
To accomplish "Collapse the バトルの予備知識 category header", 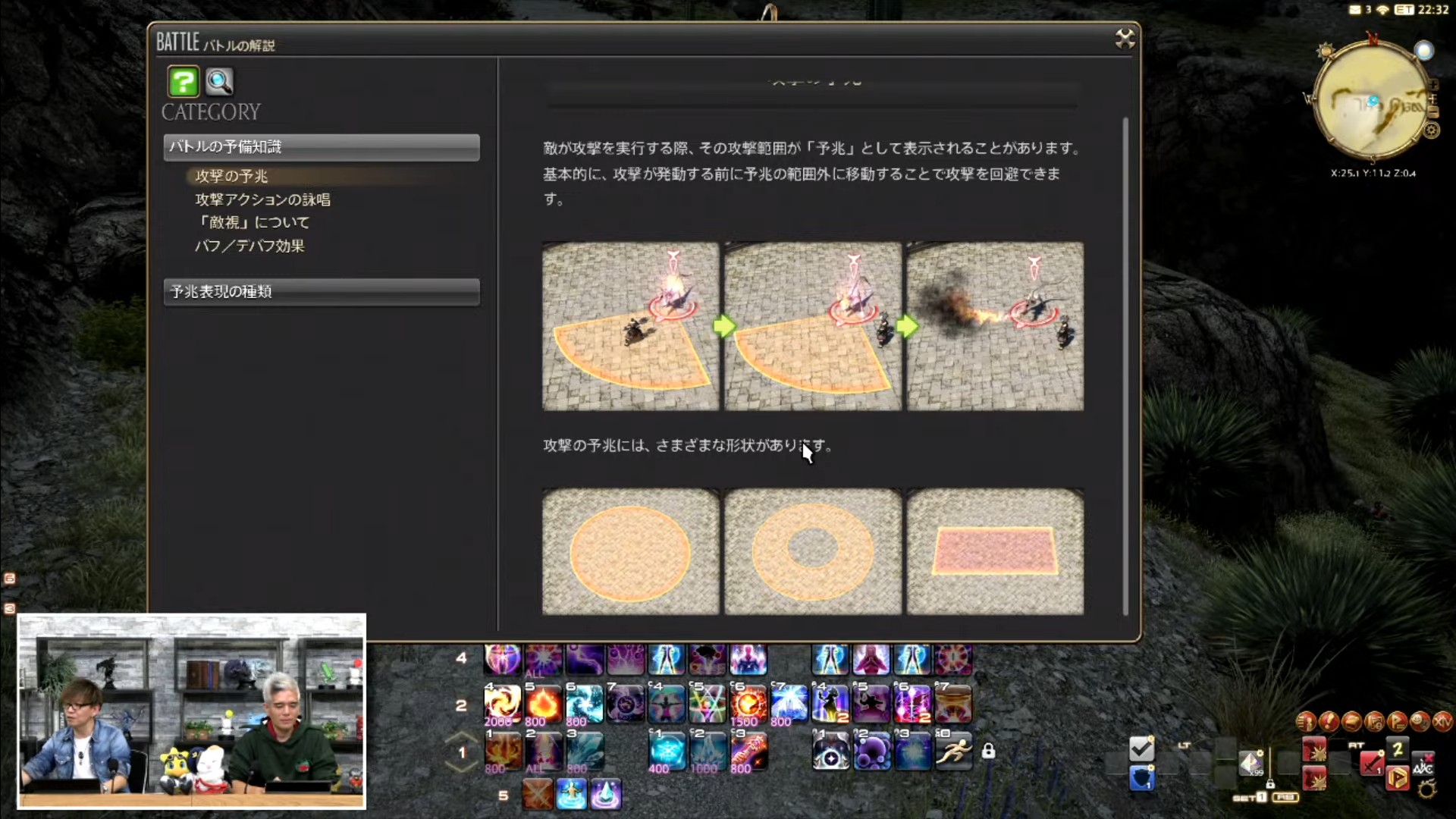I will pos(322,147).
